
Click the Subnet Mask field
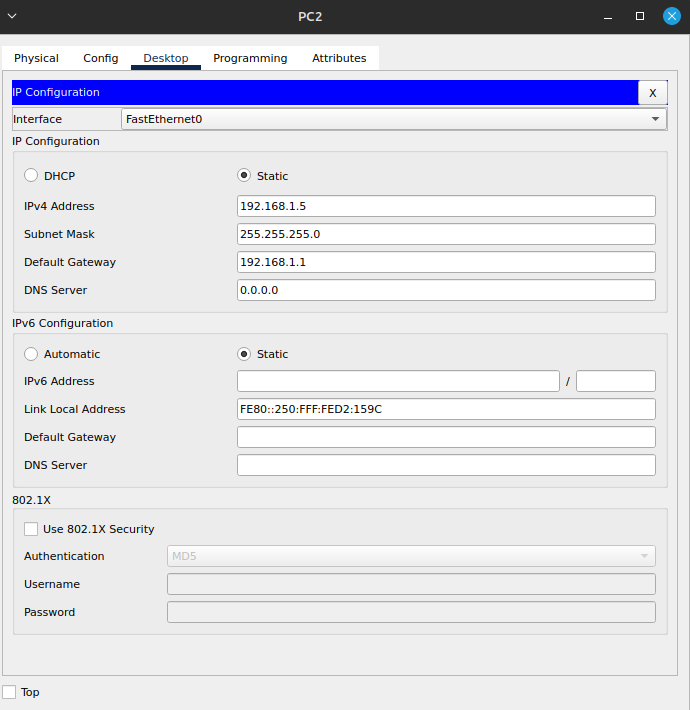pyautogui.click(x=446, y=234)
